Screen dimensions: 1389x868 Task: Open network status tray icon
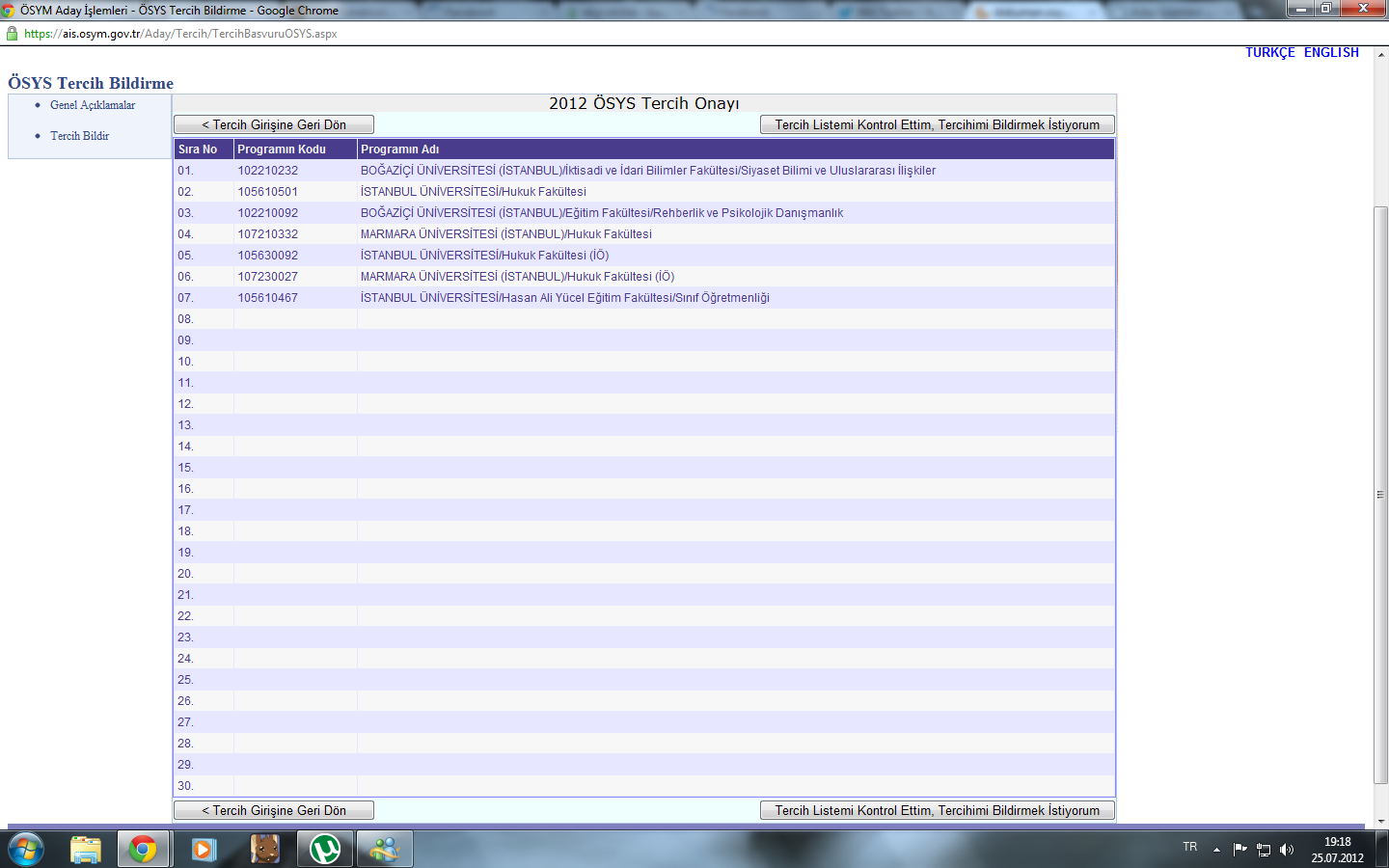[x=1263, y=850]
